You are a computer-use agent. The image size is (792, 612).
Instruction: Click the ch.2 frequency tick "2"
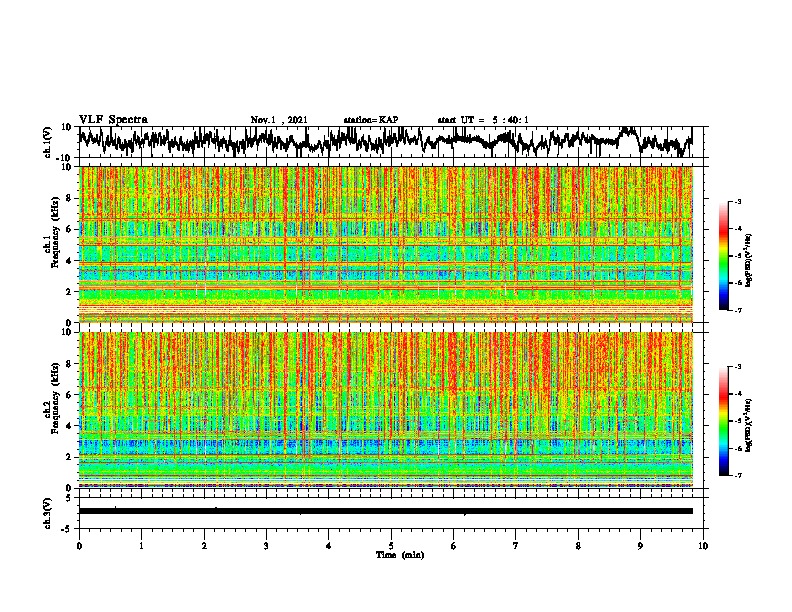point(69,457)
